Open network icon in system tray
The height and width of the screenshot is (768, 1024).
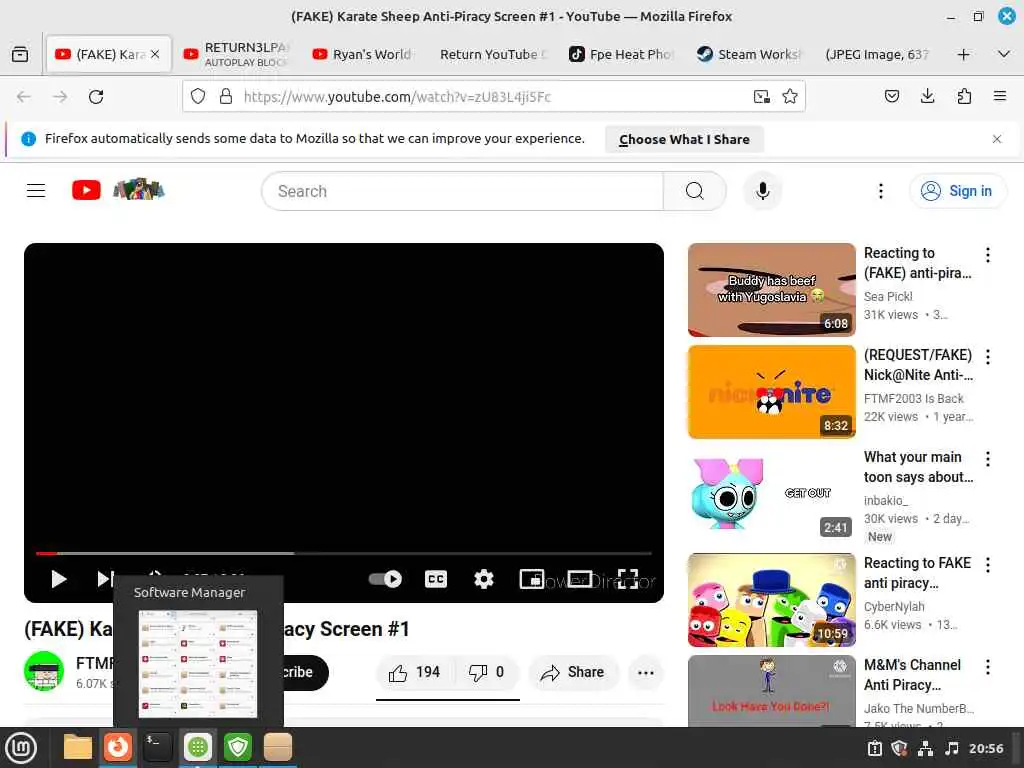tap(925, 748)
